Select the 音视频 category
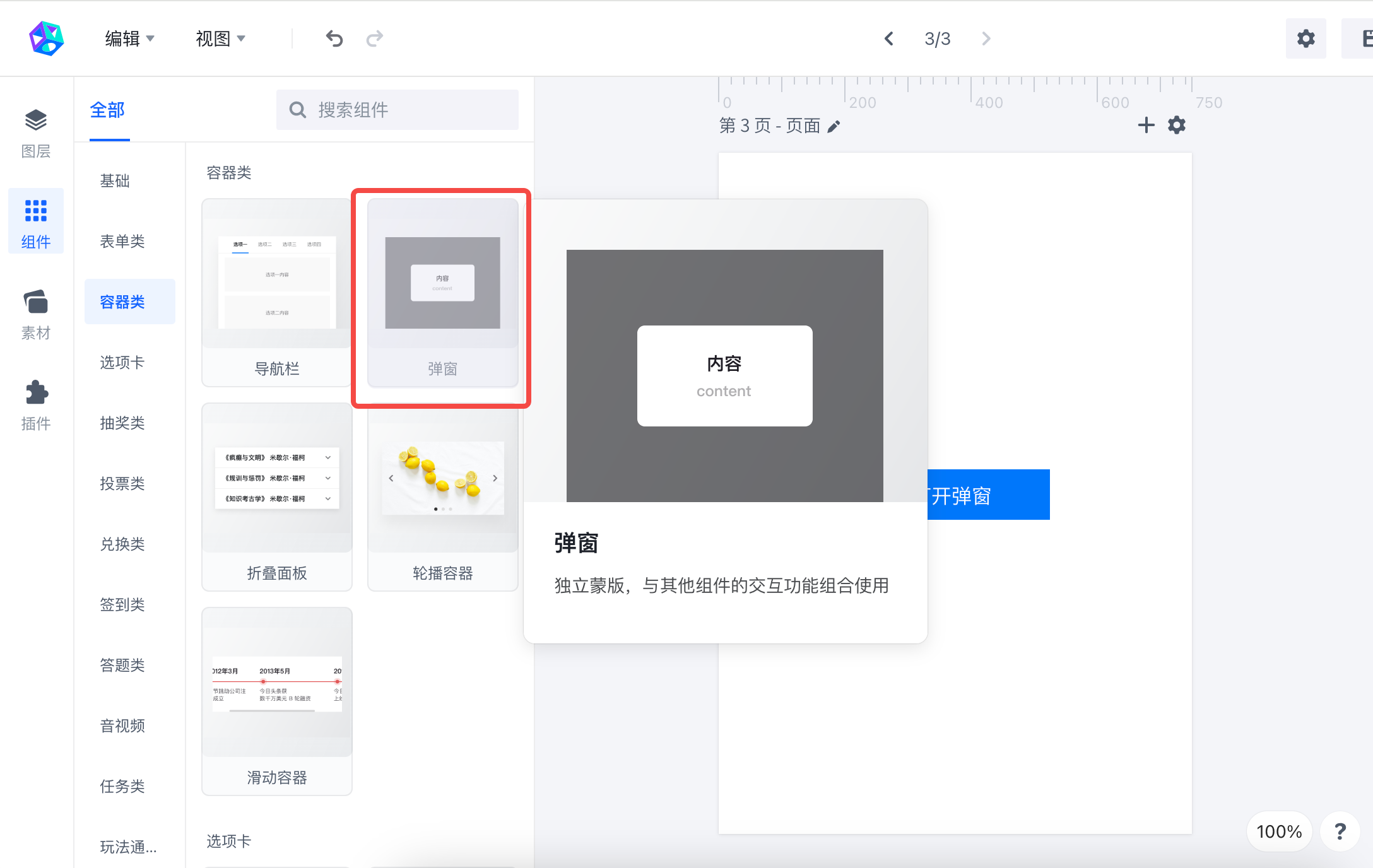1373x868 pixels. [x=122, y=725]
